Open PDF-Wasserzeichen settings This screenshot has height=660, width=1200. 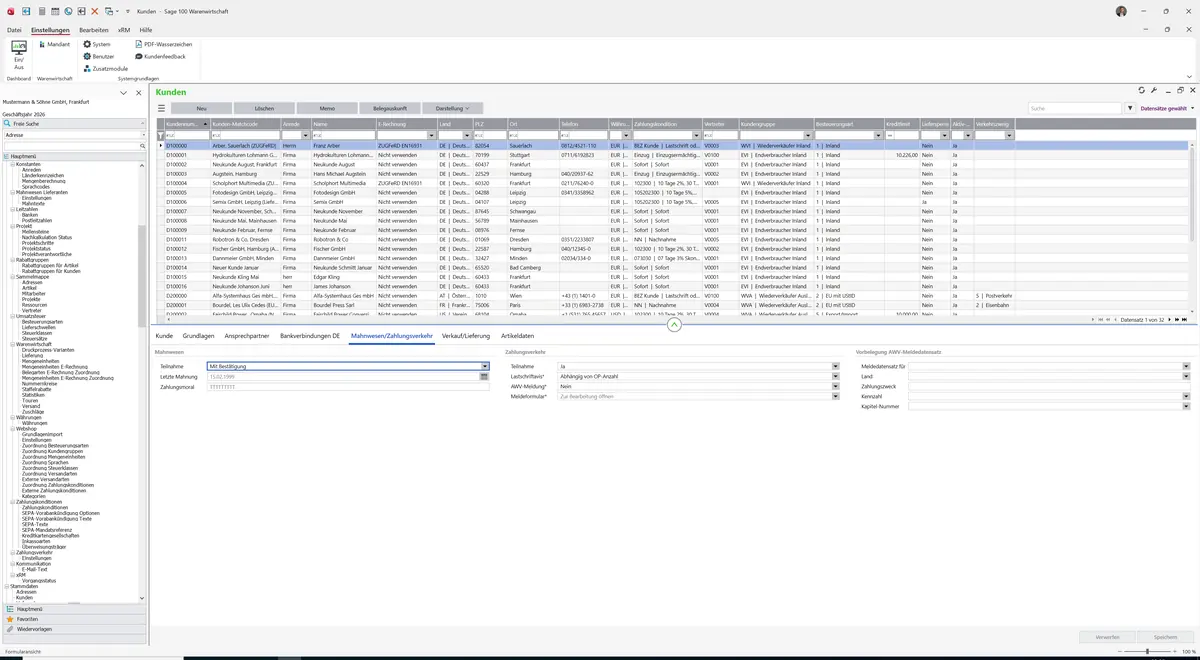coord(163,44)
